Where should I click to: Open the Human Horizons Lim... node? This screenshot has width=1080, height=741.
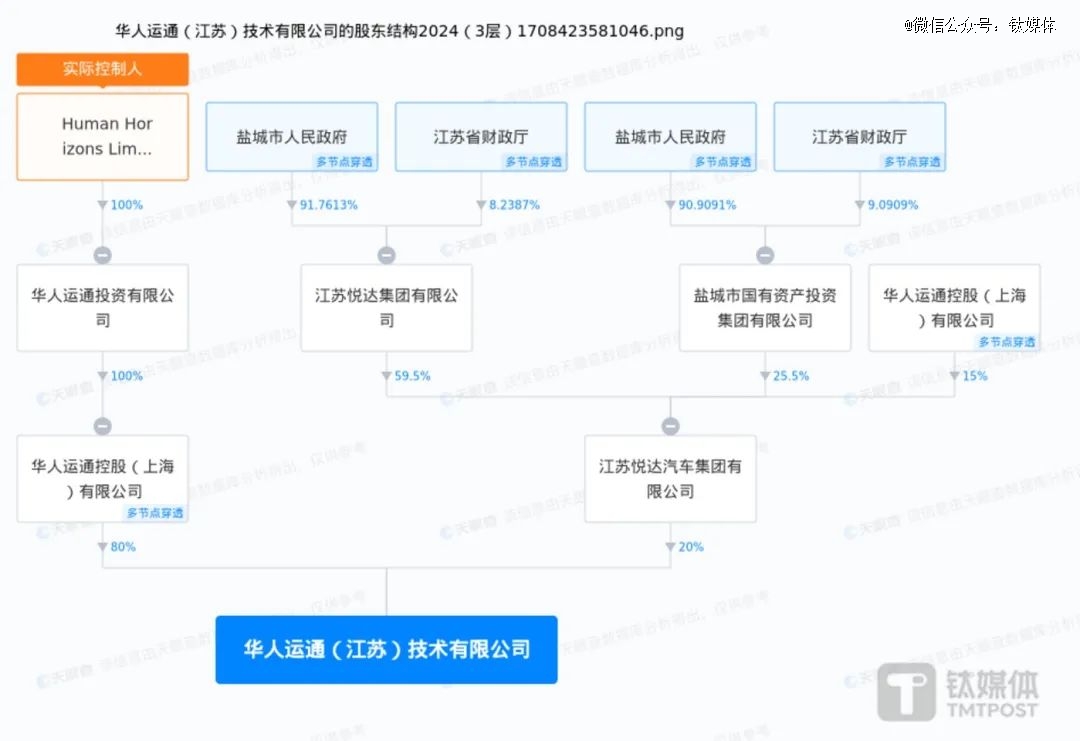pos(103,137)
